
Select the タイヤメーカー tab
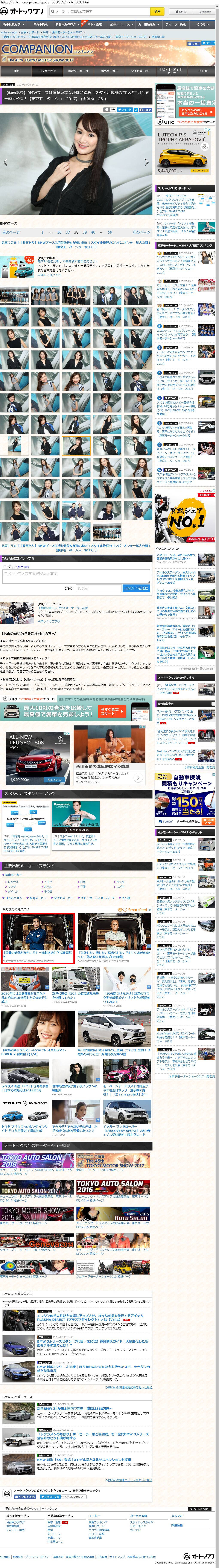(x=140, y=71)
